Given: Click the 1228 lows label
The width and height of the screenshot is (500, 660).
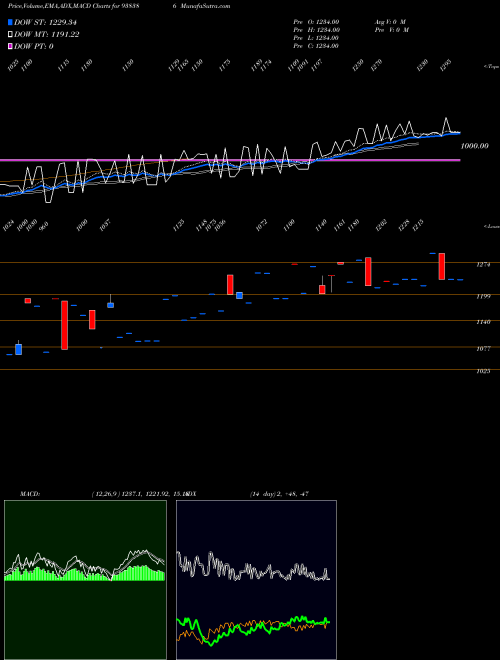Looking at the screenshot, I should pyautogui.click(x=404, y=225).
